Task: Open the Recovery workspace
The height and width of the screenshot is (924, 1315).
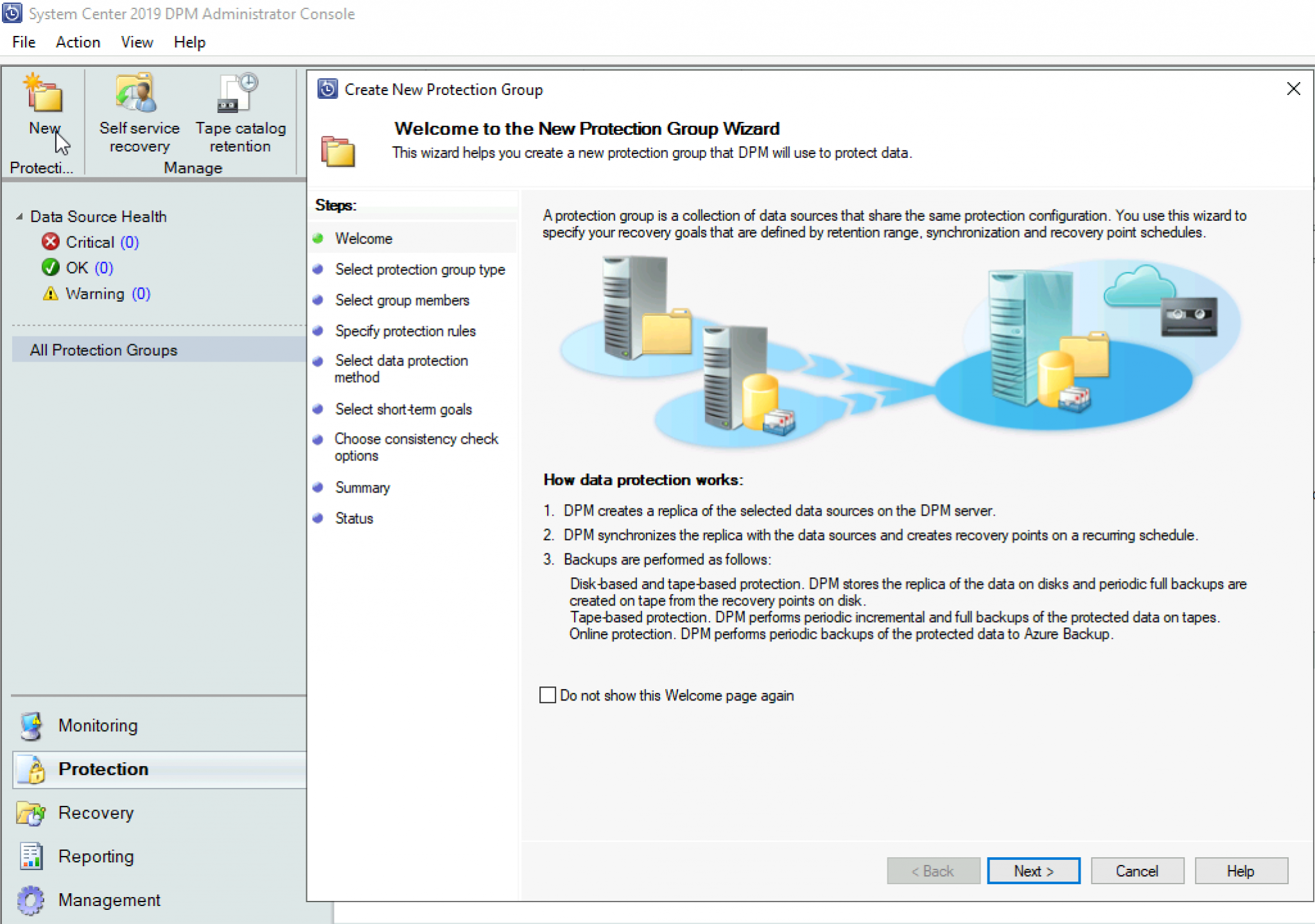Action: pos(95,812)
